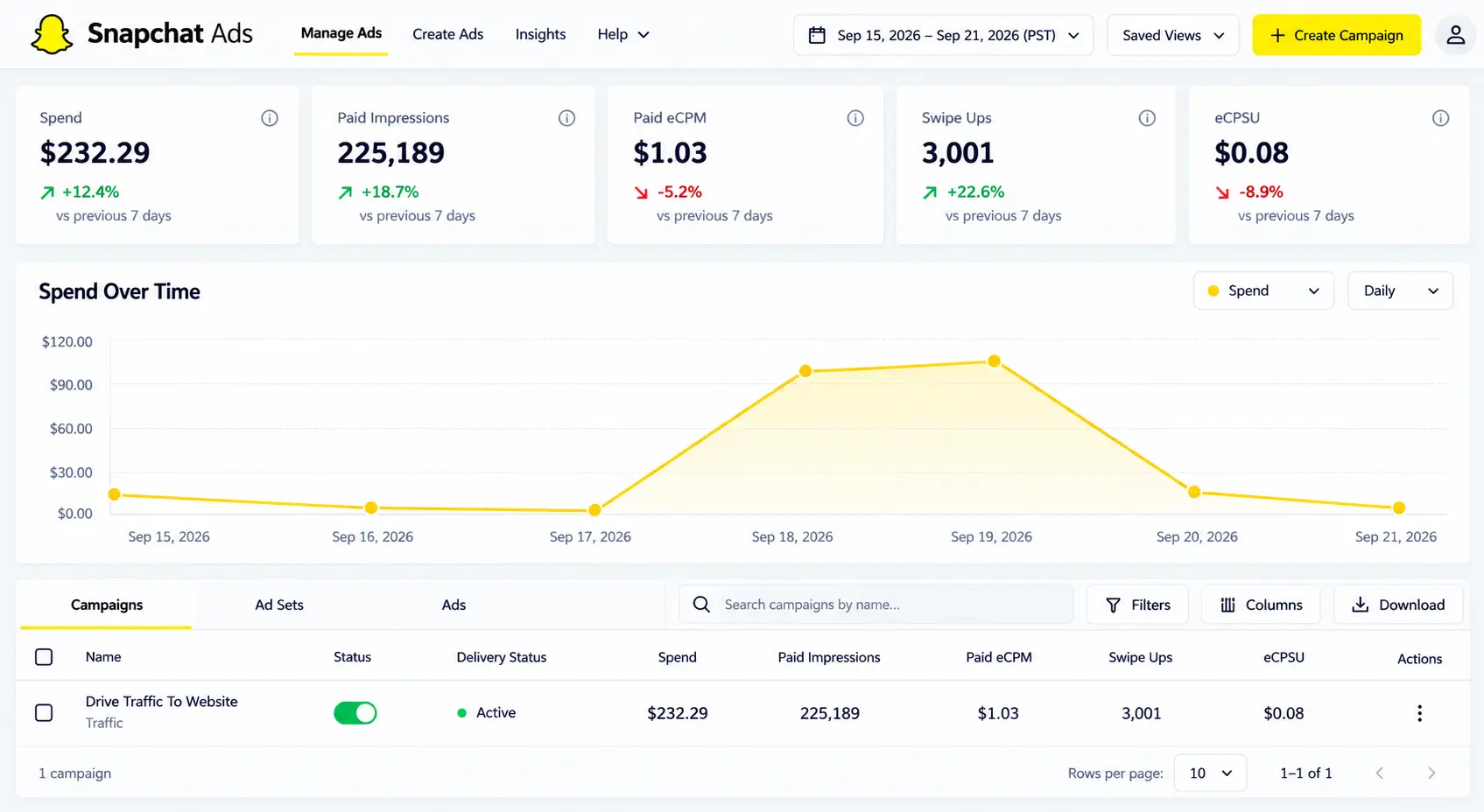Open the Insights navigation item
The width and height of the screenshot is (1484, 812).
pyautogui.click(x=540, y=34)
